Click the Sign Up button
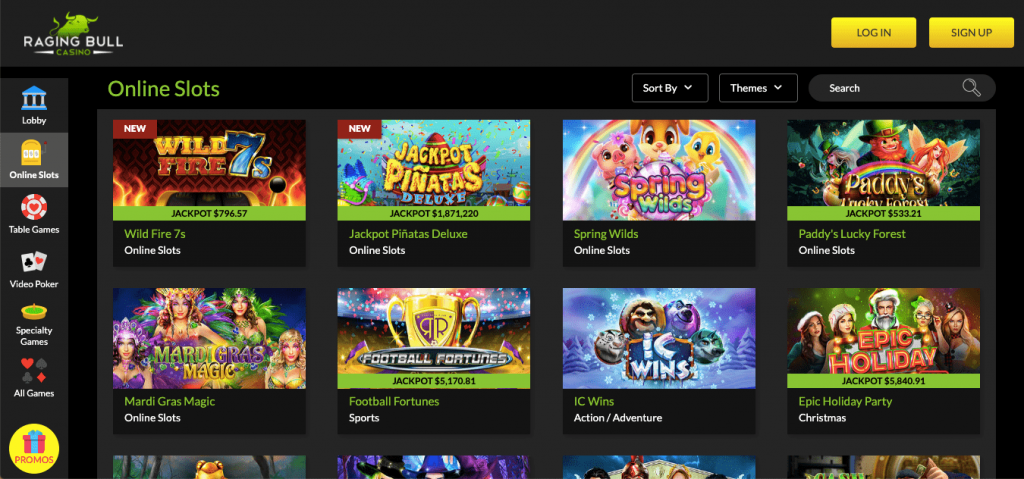The height and width of the screenshot is (479, 1024). click(x=971, y=33)
